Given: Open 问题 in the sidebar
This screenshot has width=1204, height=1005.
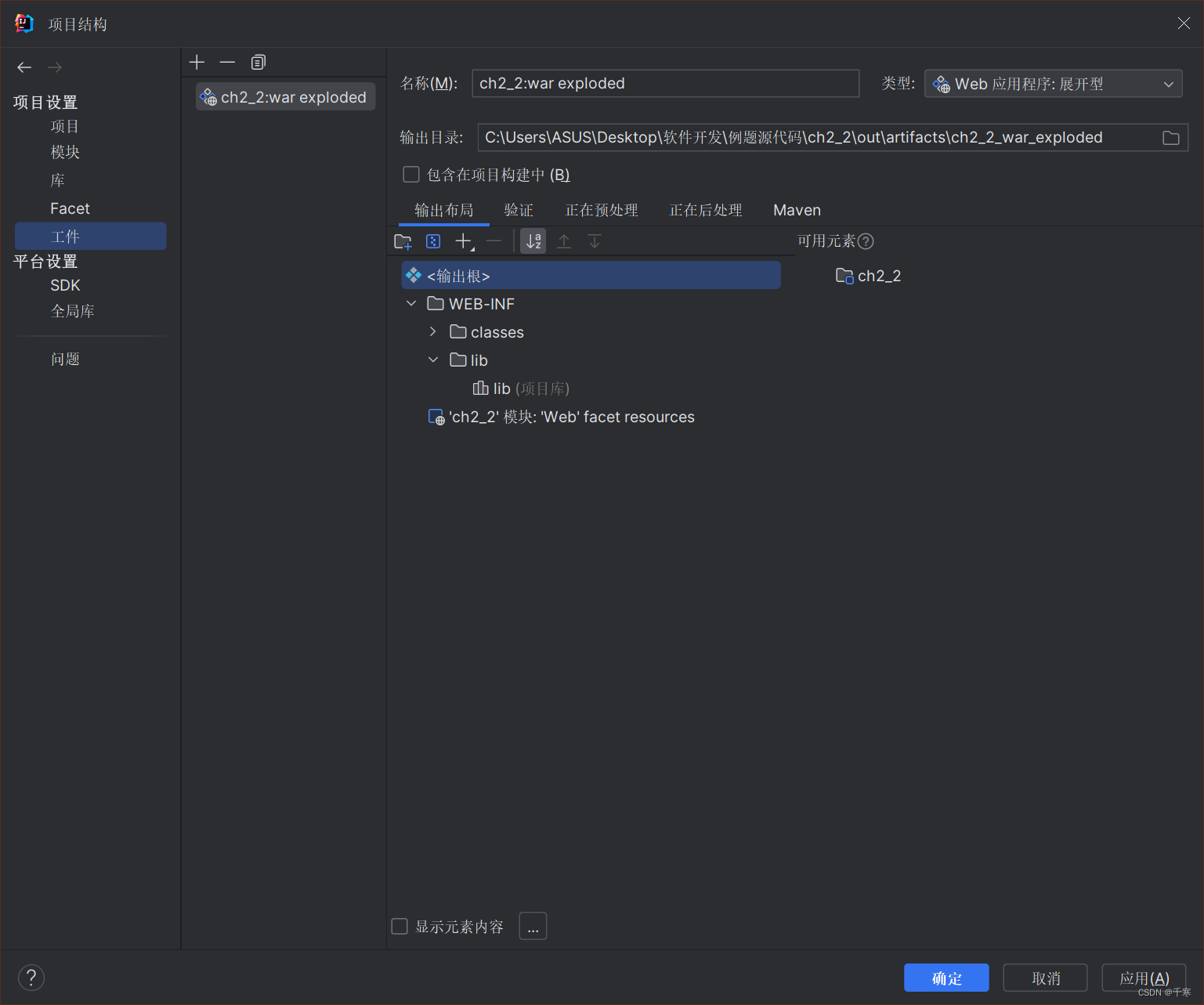Looking at the screenshot, I should (65, 359).
